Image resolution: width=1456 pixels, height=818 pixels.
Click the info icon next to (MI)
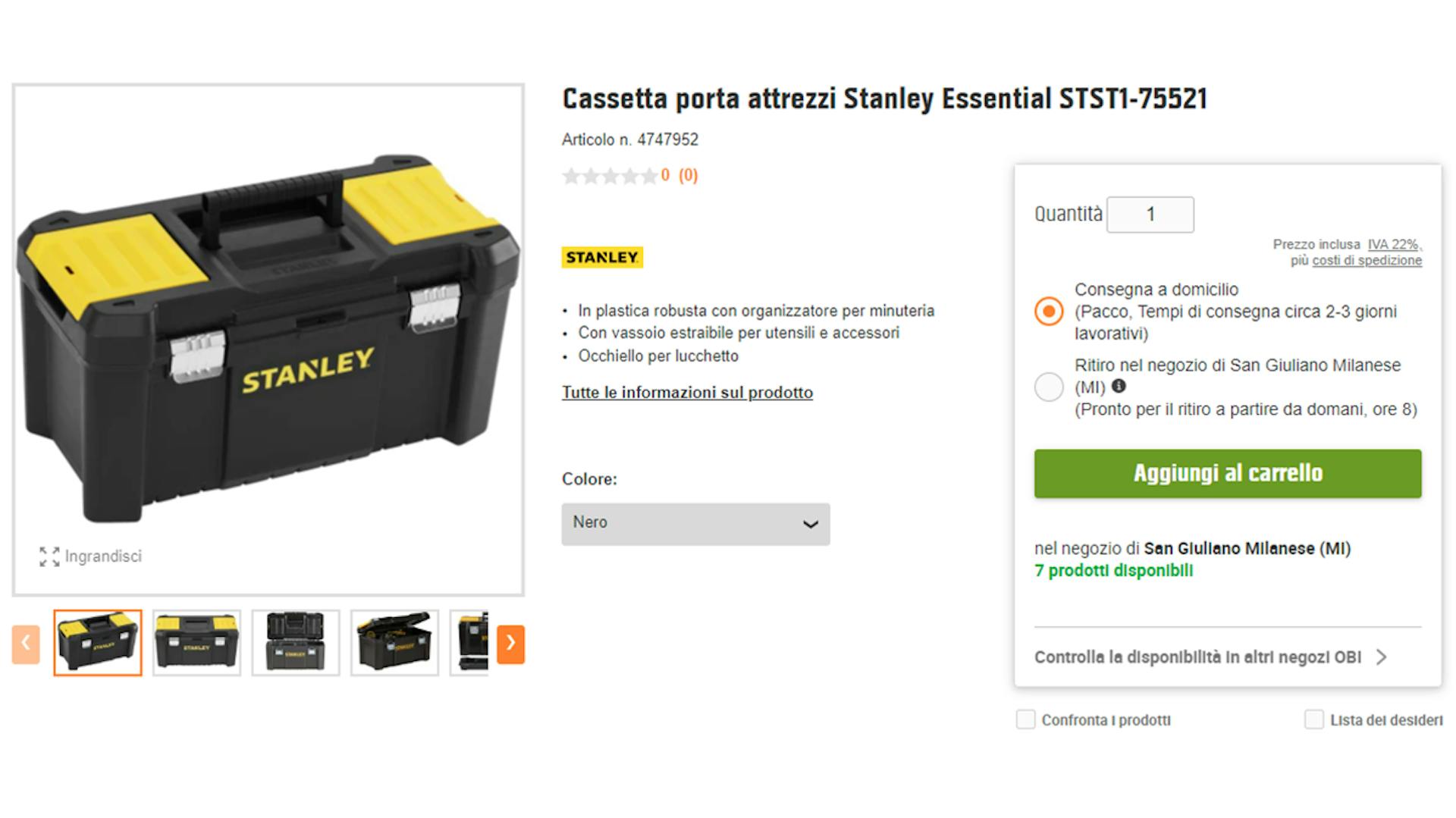1119,387
